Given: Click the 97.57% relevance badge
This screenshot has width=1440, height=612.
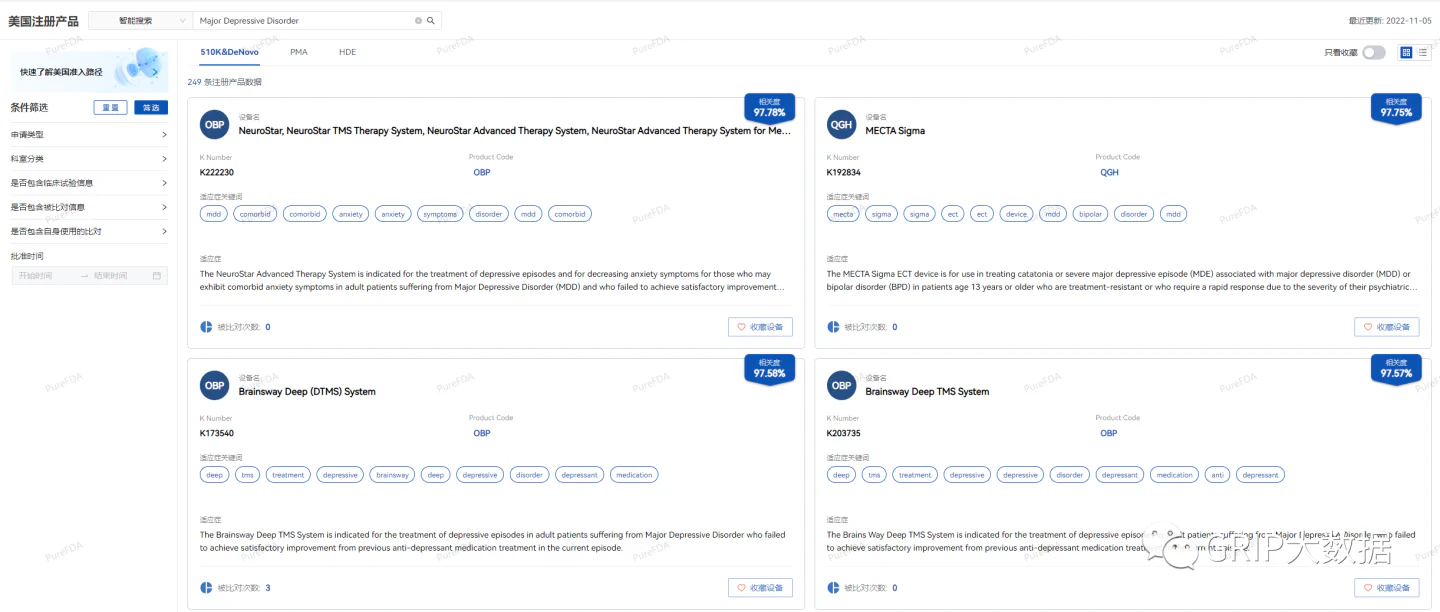Looking at the screenshot, I should pos(1396,369).
